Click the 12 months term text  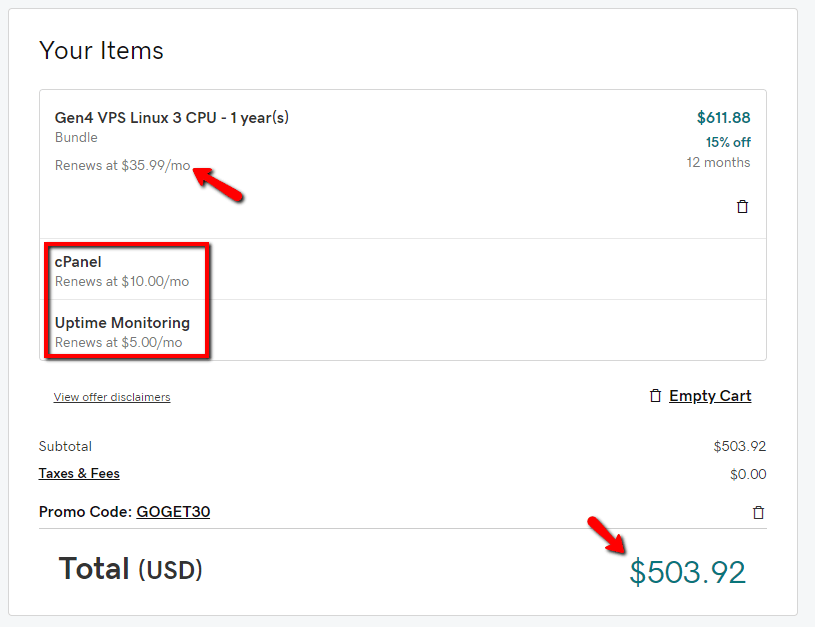click(718, 162)
